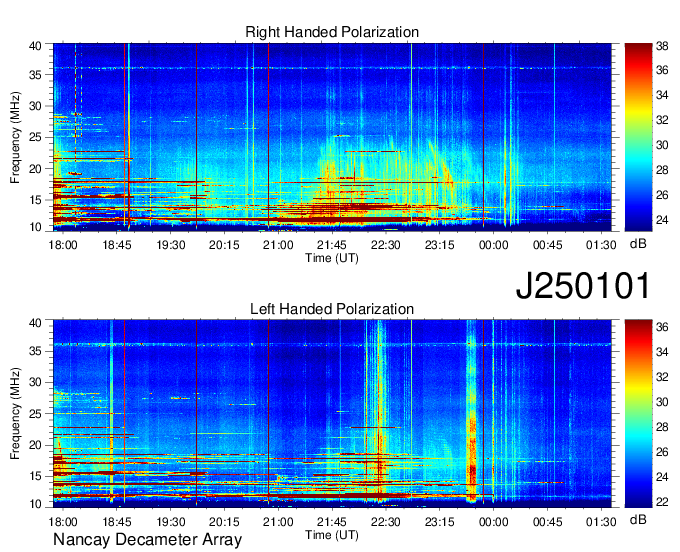Click the 21:45 time tick of Left Handed plot

(x=332, y=522)
